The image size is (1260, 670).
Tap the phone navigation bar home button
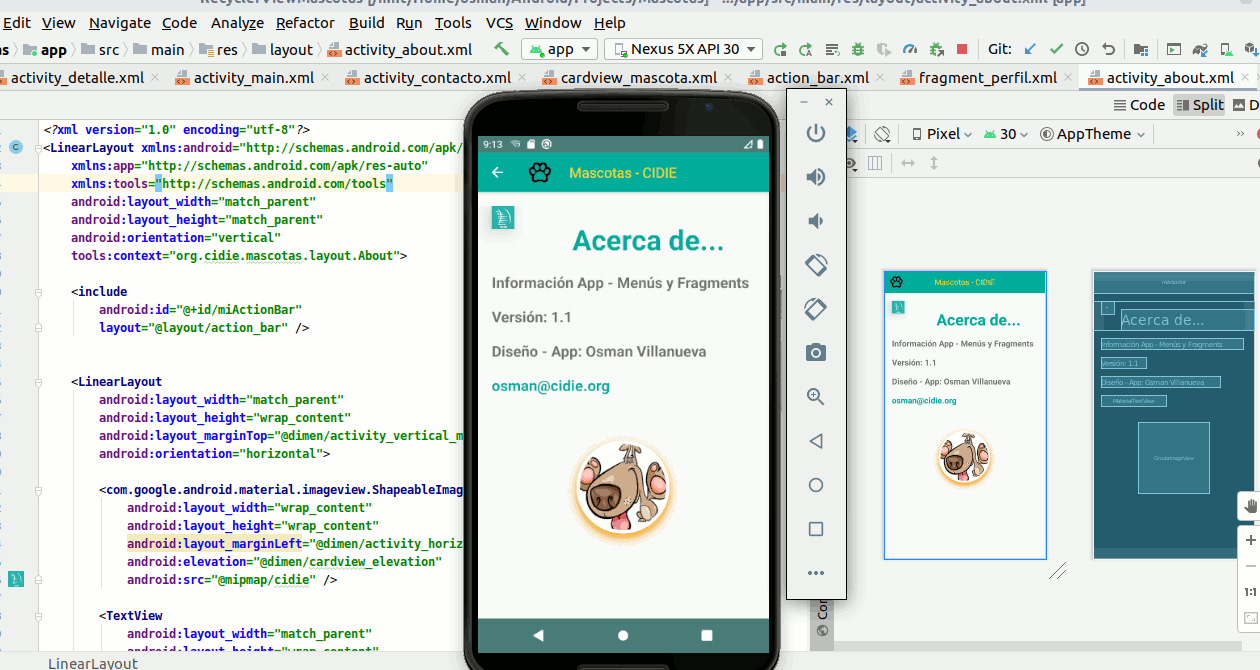point(623,635)
